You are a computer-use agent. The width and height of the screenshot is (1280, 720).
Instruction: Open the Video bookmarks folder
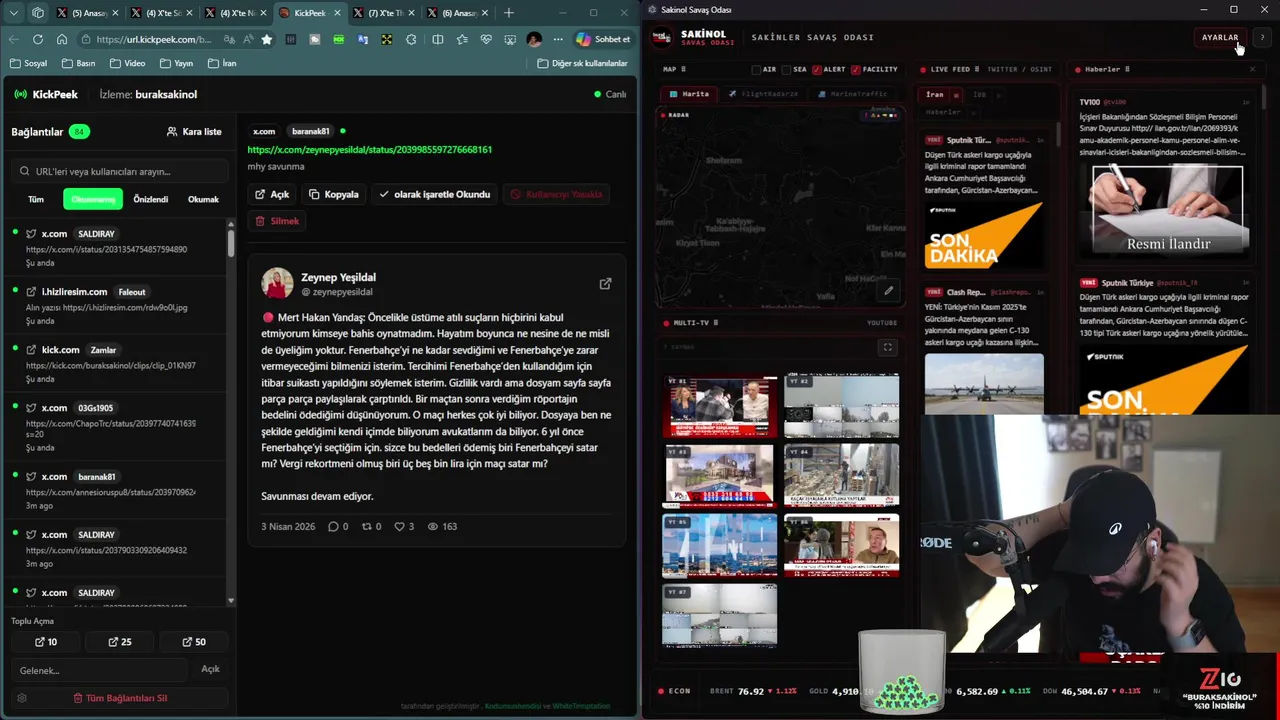(x=127, y=63)
